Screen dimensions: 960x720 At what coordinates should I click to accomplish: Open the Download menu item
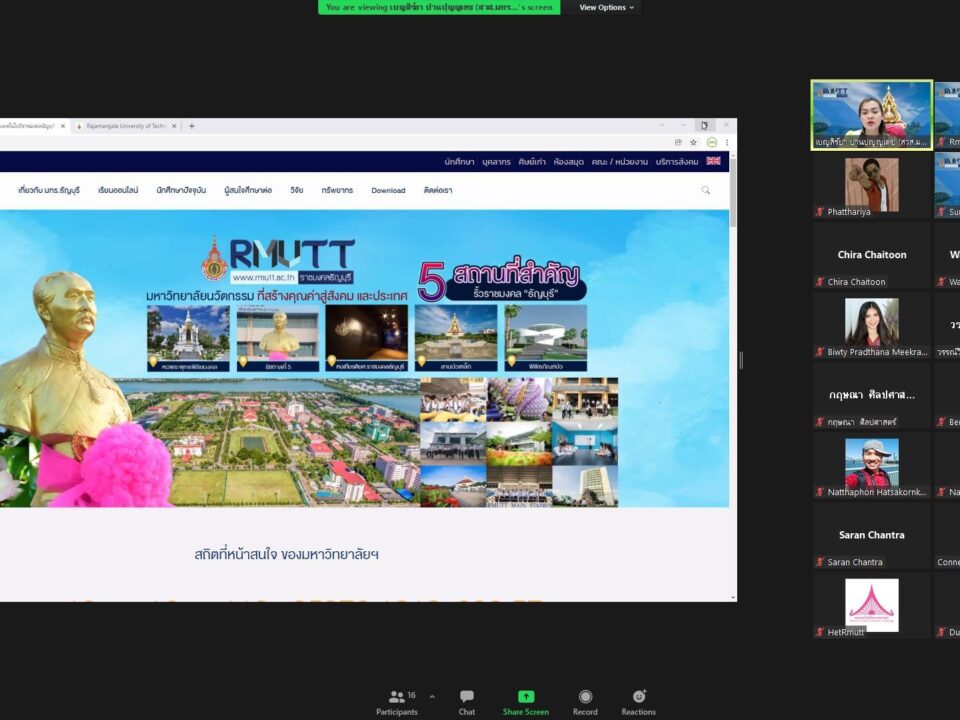coord(388,190)
